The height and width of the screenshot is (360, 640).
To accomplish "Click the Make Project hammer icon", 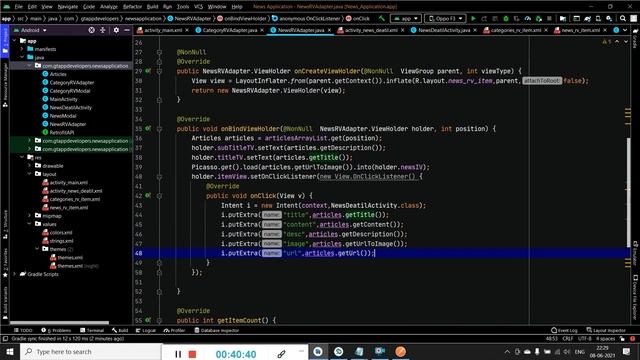I will point(382,18).
